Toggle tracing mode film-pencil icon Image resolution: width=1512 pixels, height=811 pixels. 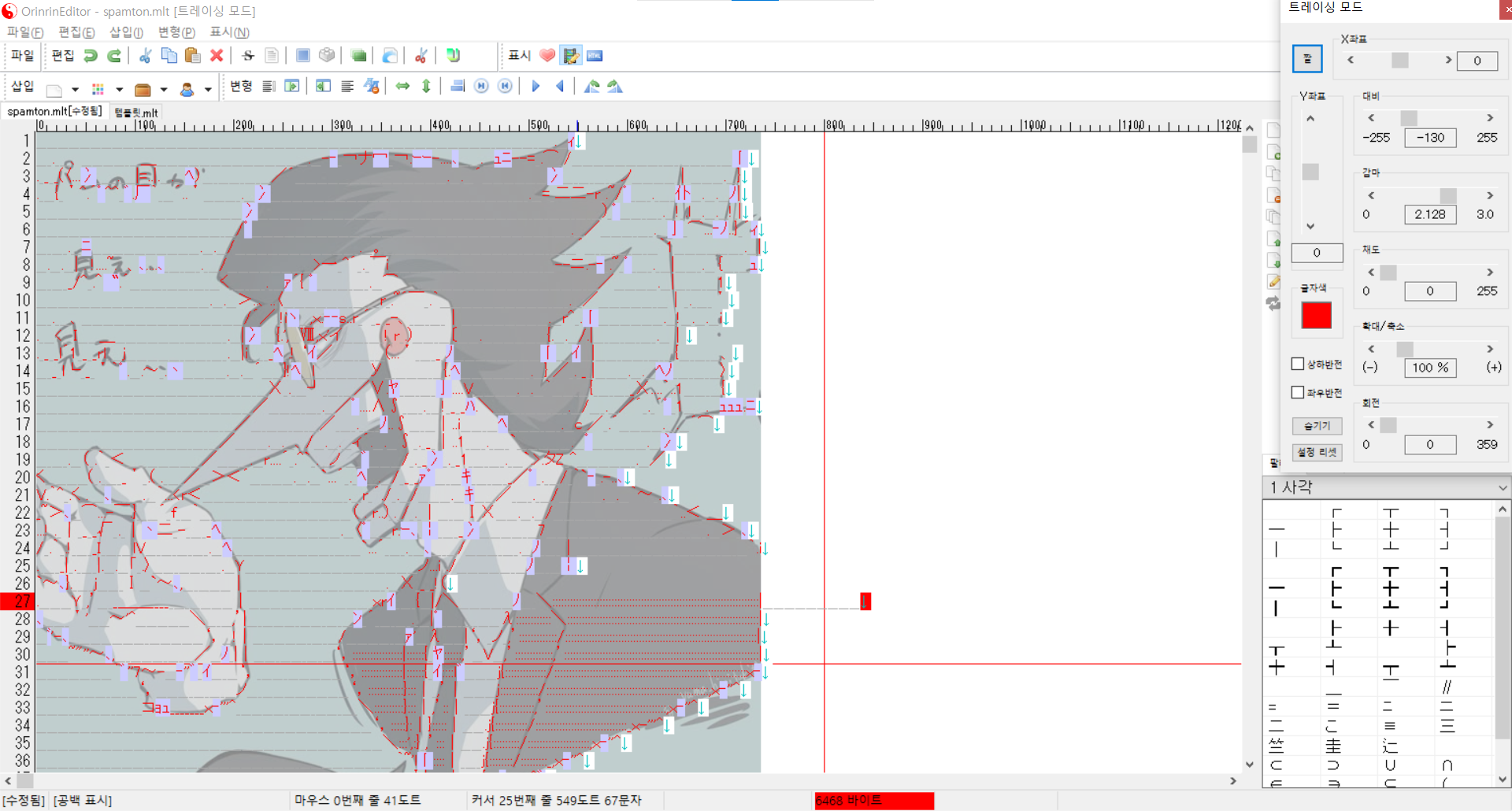click(x=571, y=55)
